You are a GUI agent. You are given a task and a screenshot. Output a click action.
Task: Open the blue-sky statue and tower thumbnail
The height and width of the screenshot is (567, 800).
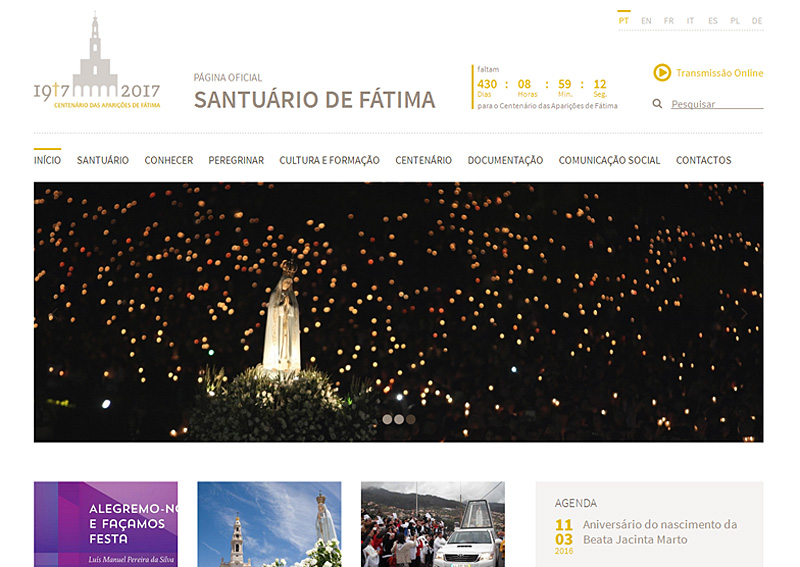click(x=269, y=524)
